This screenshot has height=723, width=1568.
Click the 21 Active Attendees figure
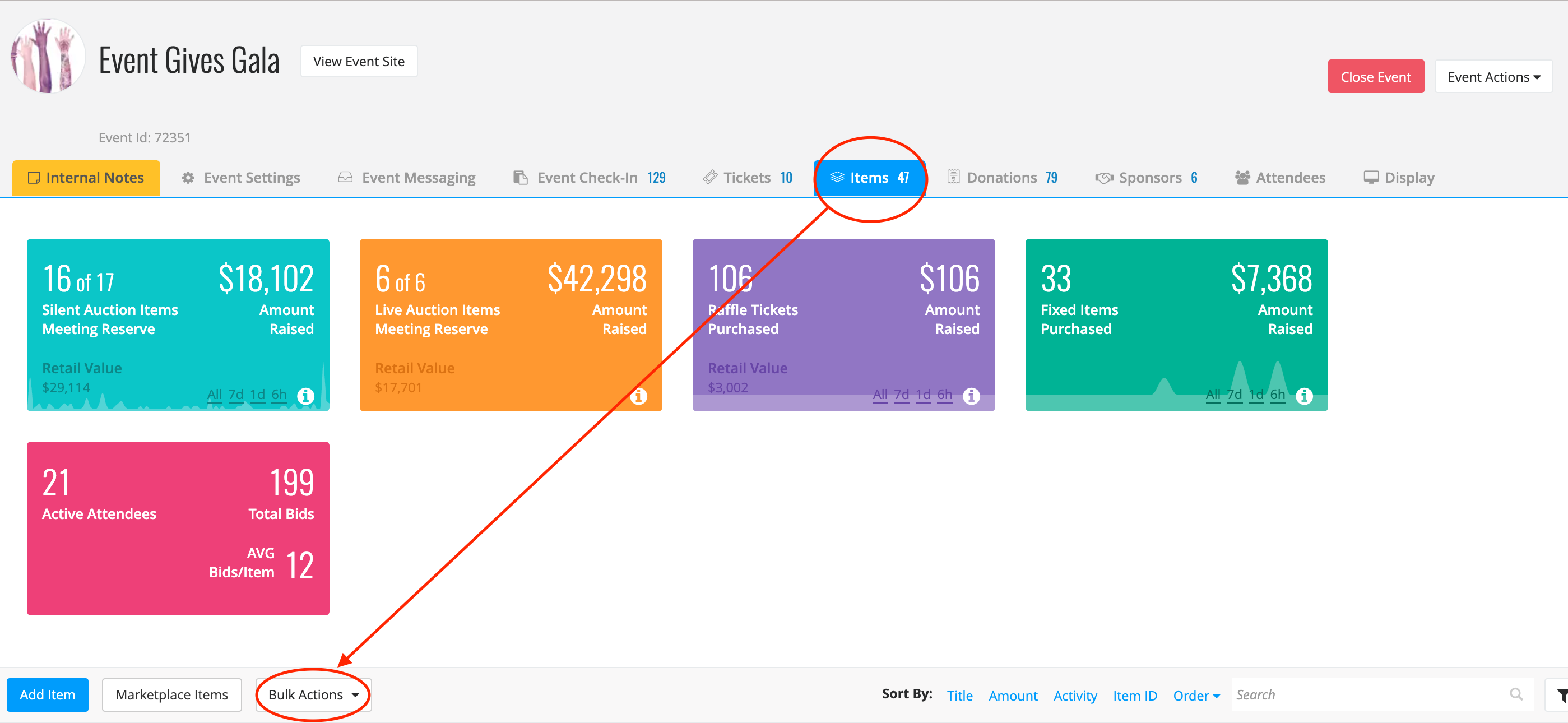(56, 483)
